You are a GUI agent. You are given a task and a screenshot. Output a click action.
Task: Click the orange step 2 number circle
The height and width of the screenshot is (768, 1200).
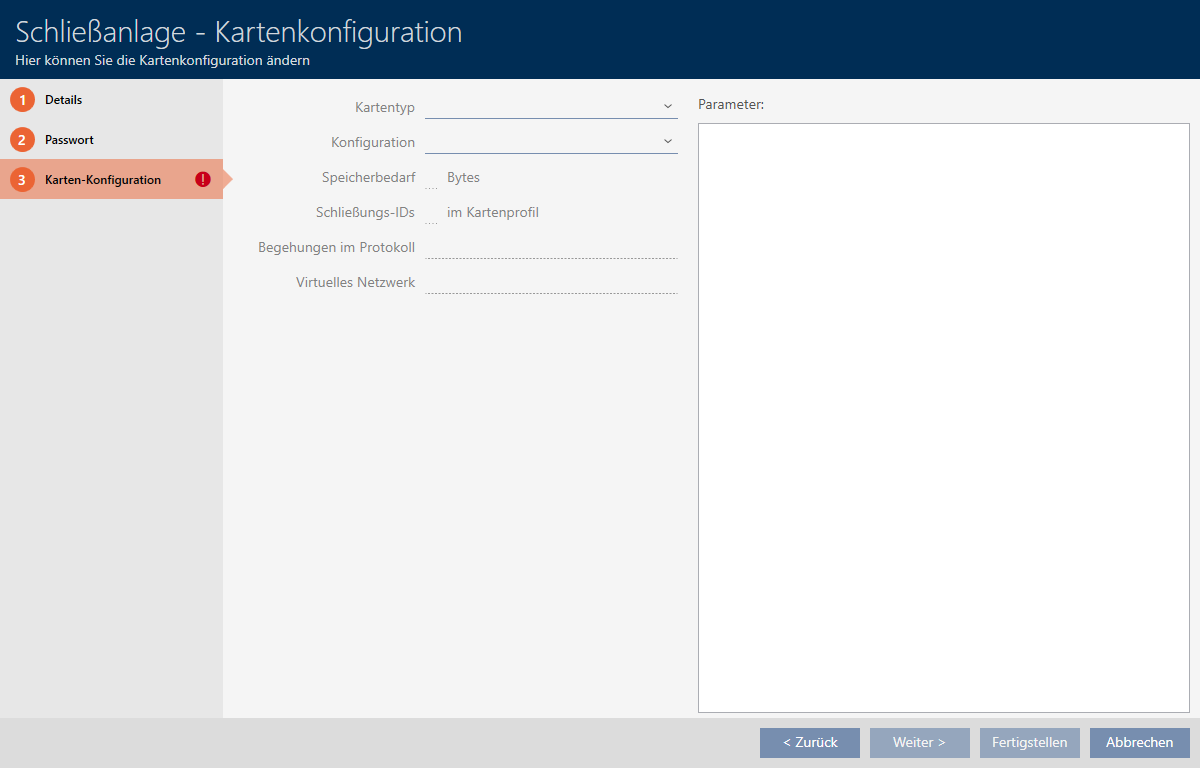[22, 140]
